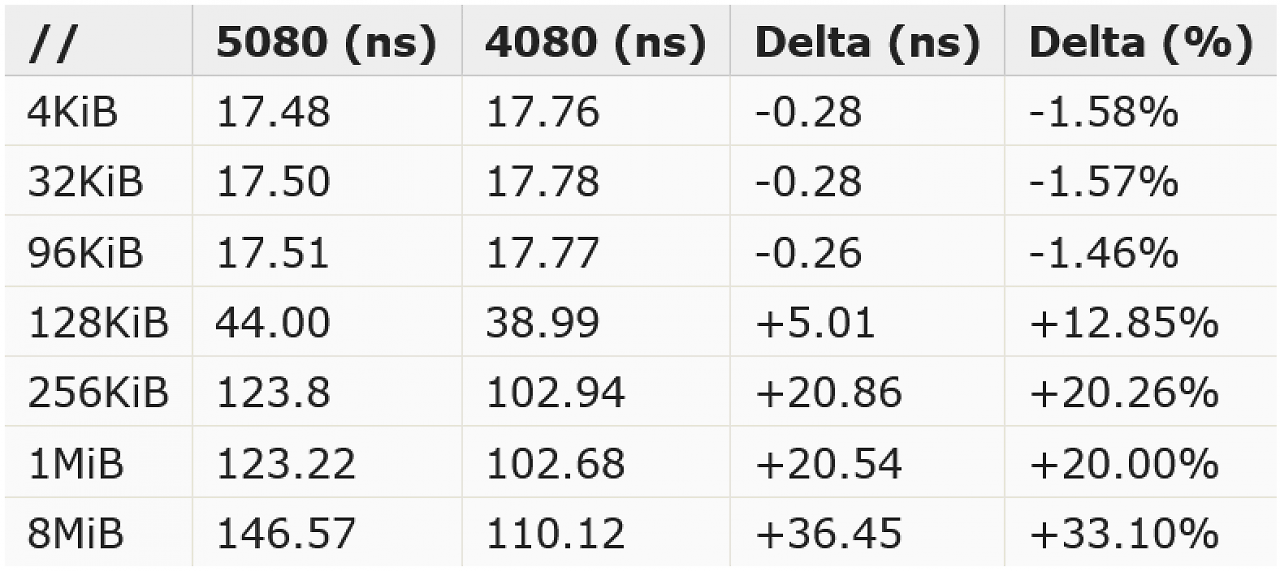Select the 102.94 value cell
This screenshot has width=1280, height=571.
[595, 392]
